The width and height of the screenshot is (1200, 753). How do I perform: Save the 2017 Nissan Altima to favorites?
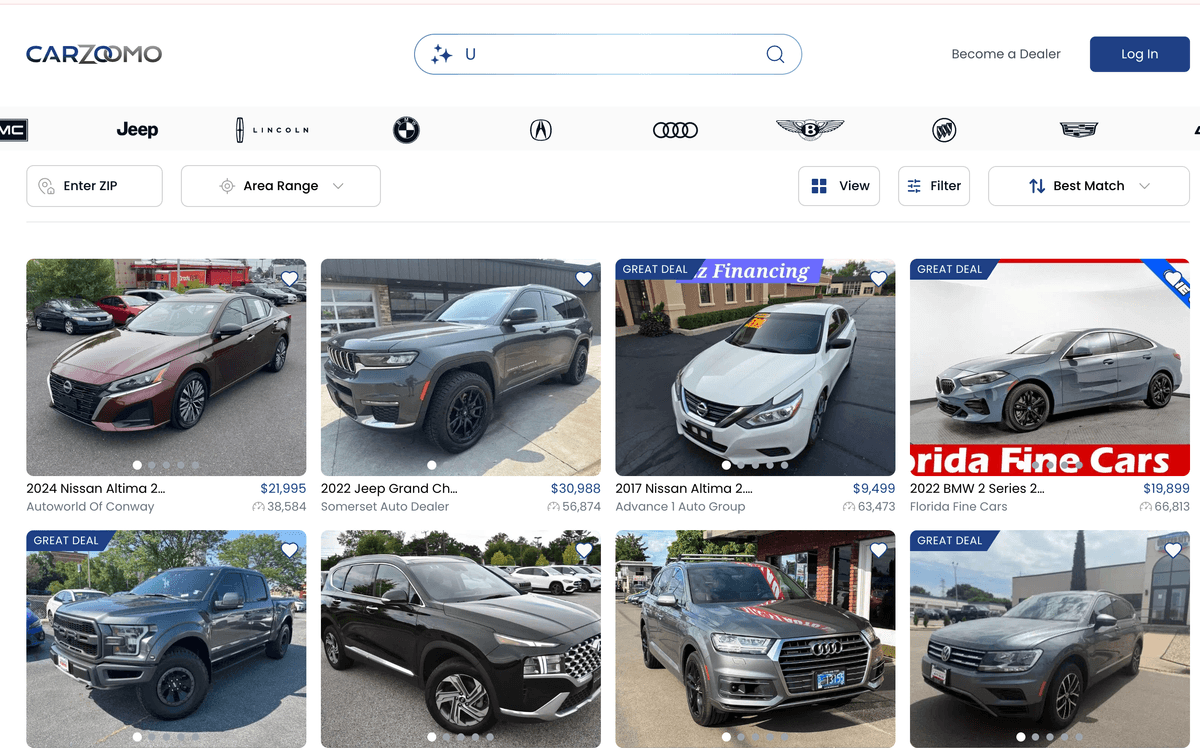pyautogui.click(x=878, y=279)
